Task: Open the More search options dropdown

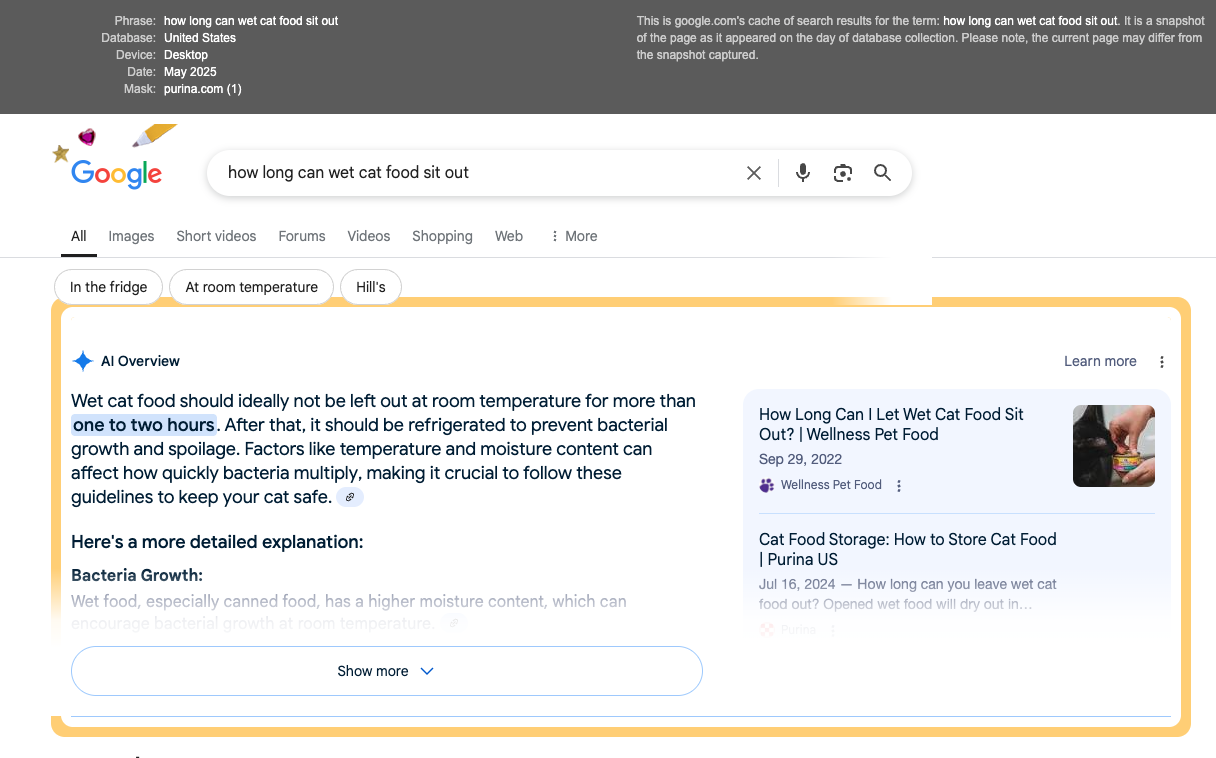Action: coord(572,236)
